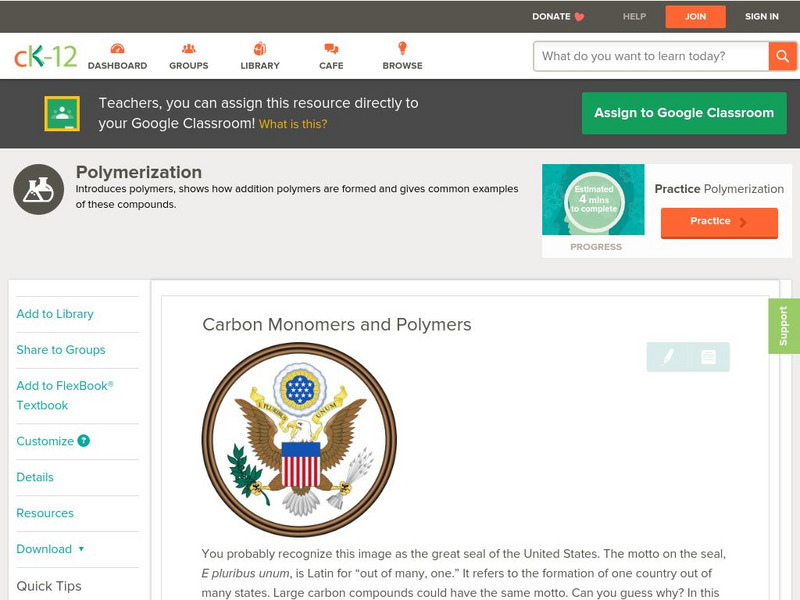Image resolution: width=800 pixels, height=600 pixels.
Task: Click DASHBOARD label in navigation
Action: click(117, 66)
